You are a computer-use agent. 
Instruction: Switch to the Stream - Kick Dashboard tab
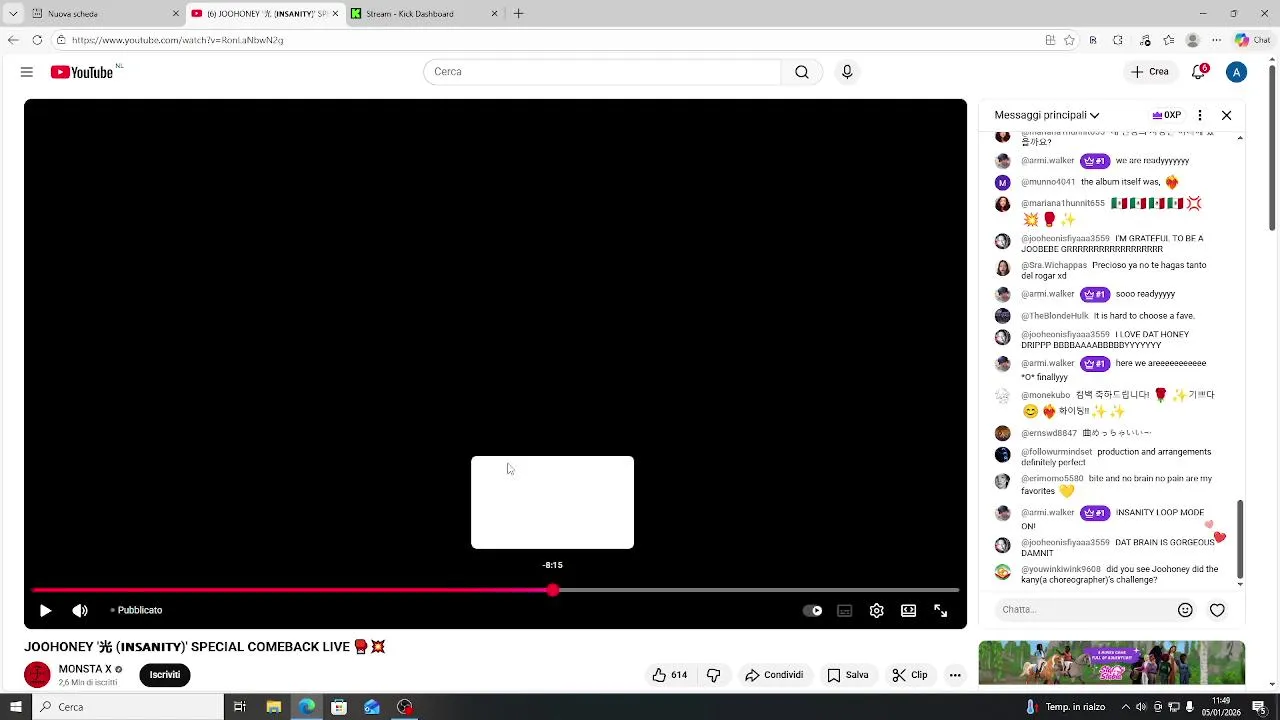coord(424,14)
